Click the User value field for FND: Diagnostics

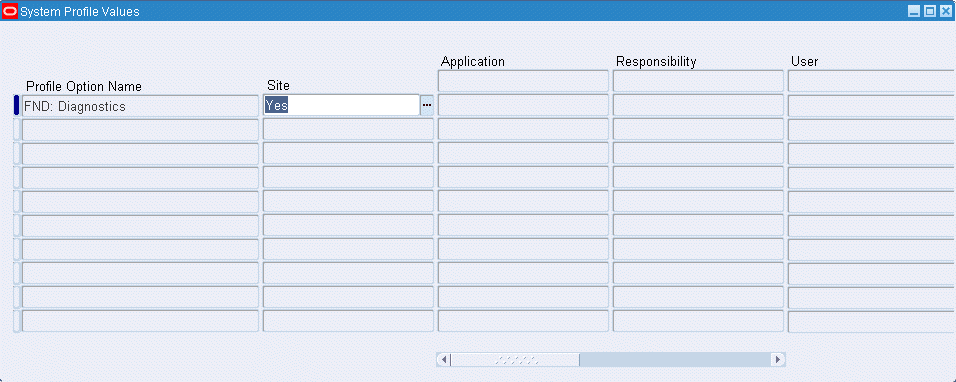pyautogui.click(x=871, y=105)
